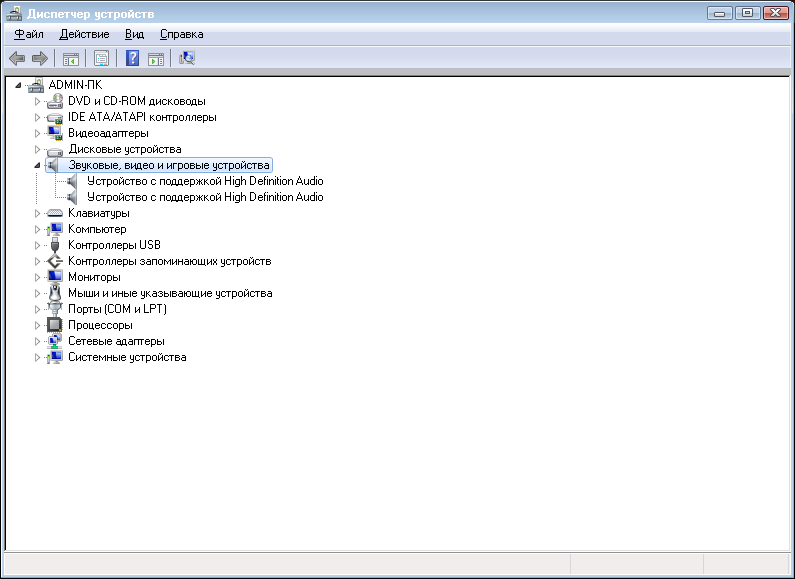
Task: Expand Контроллеры запоминающих устройств arrow
Action: click(x=37, y=261)
